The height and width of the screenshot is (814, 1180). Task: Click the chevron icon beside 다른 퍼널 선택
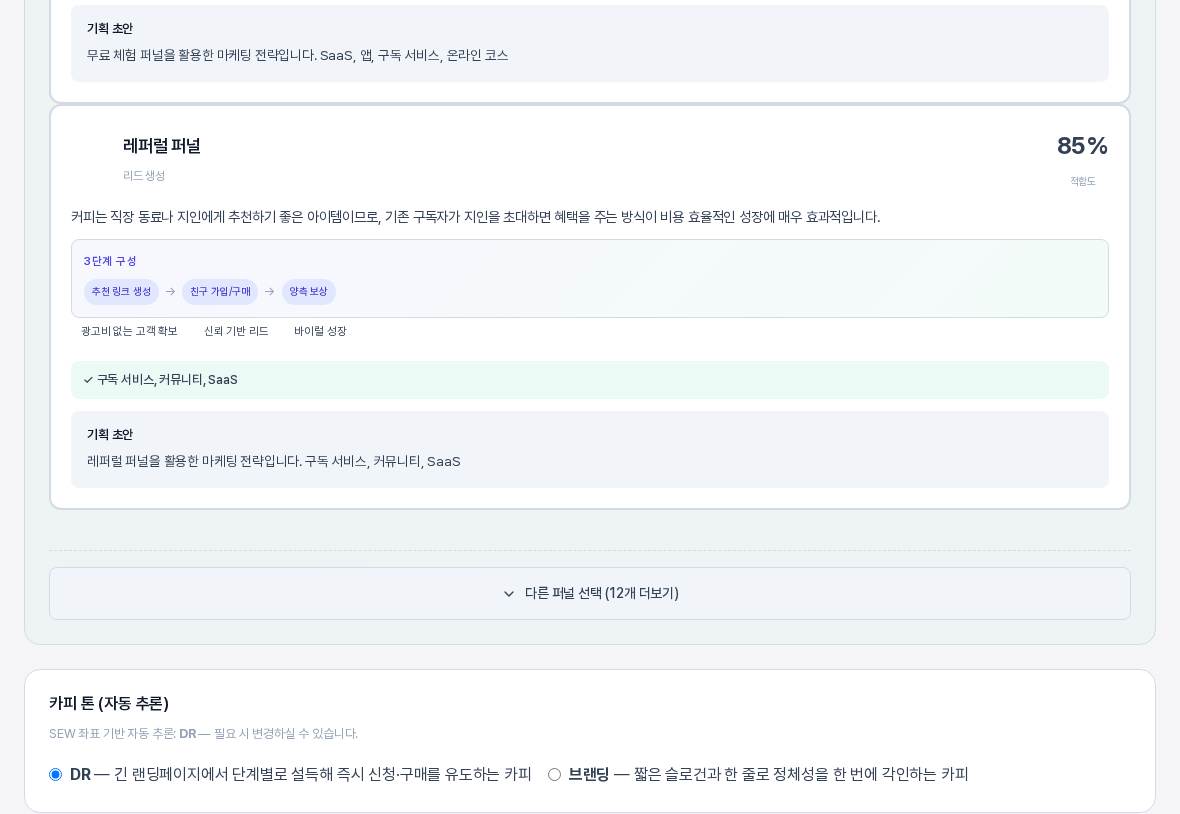point(509,594)
